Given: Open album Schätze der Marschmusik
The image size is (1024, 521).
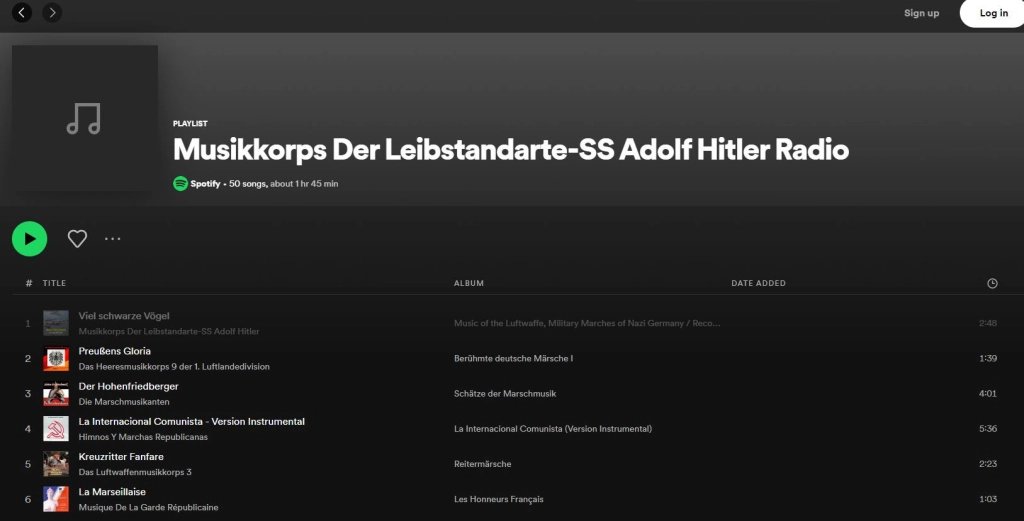Looking at the screenshot, I should click(x=505, y=394).
